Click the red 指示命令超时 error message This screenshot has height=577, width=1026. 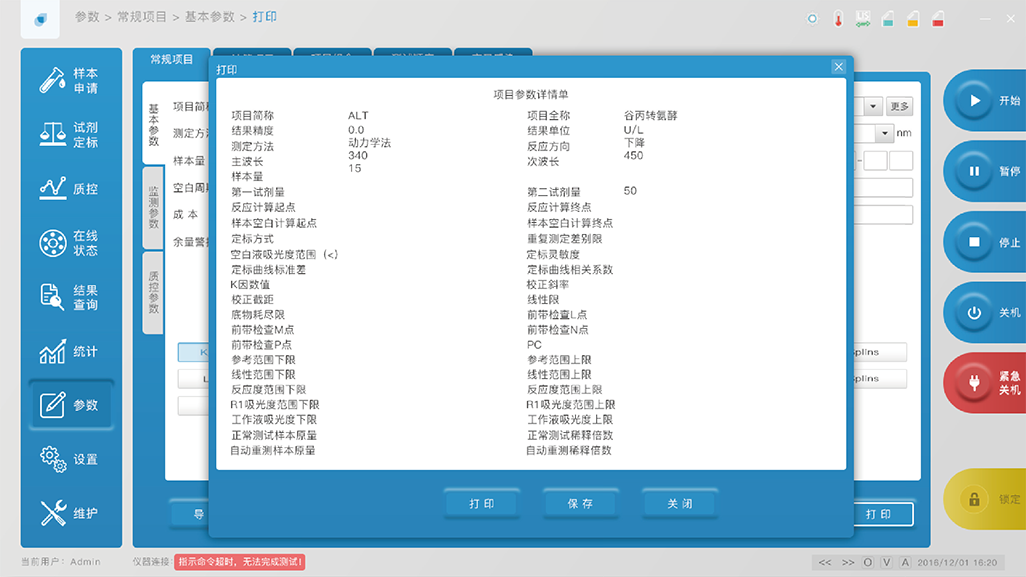point(239,562)
